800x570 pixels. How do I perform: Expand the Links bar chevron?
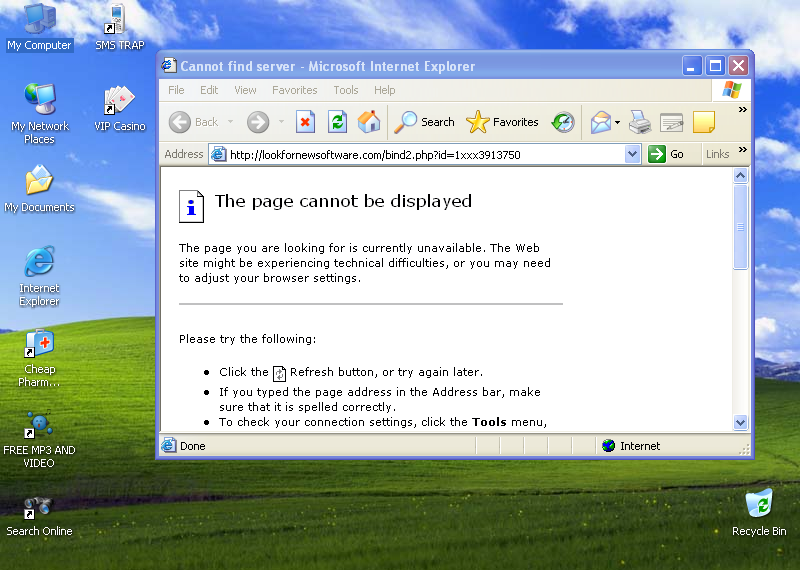pos(743,150)
